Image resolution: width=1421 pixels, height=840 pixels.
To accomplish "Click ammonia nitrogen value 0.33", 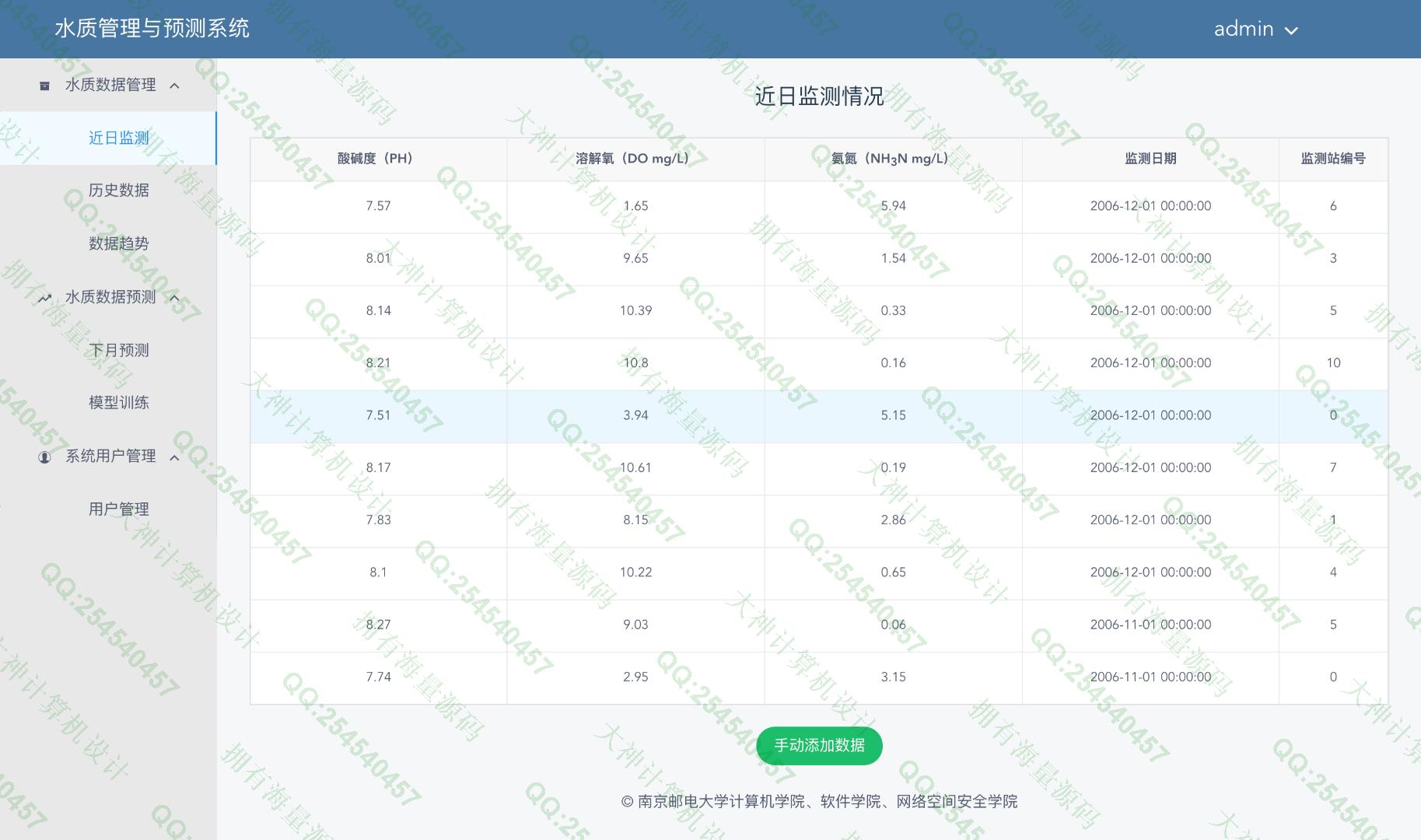I will tap(893, 310).
